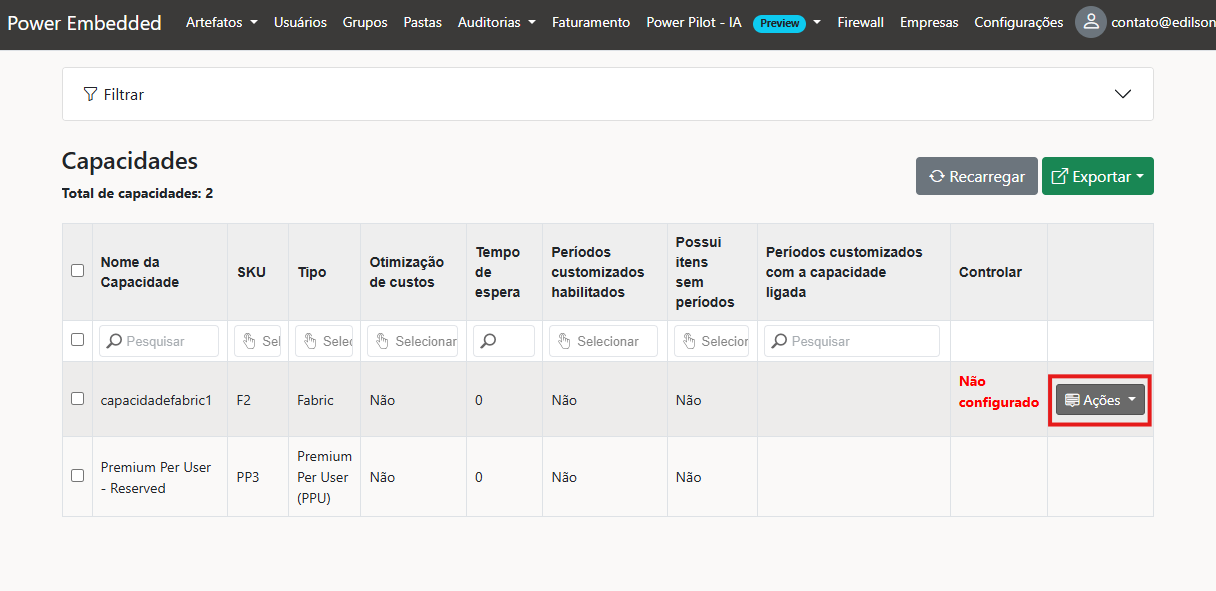Click the user avatar icon
The width and height of the screenshot is (1216, 591).
point(1090,22)
